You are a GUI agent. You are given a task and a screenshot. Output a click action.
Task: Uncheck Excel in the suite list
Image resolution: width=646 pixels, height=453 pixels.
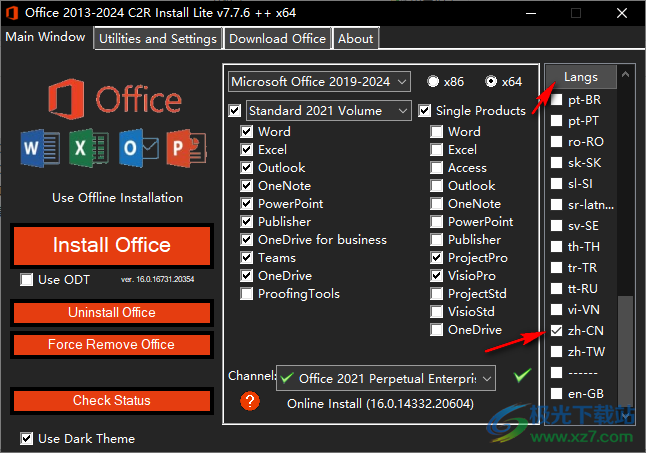[x=247, y=149]
